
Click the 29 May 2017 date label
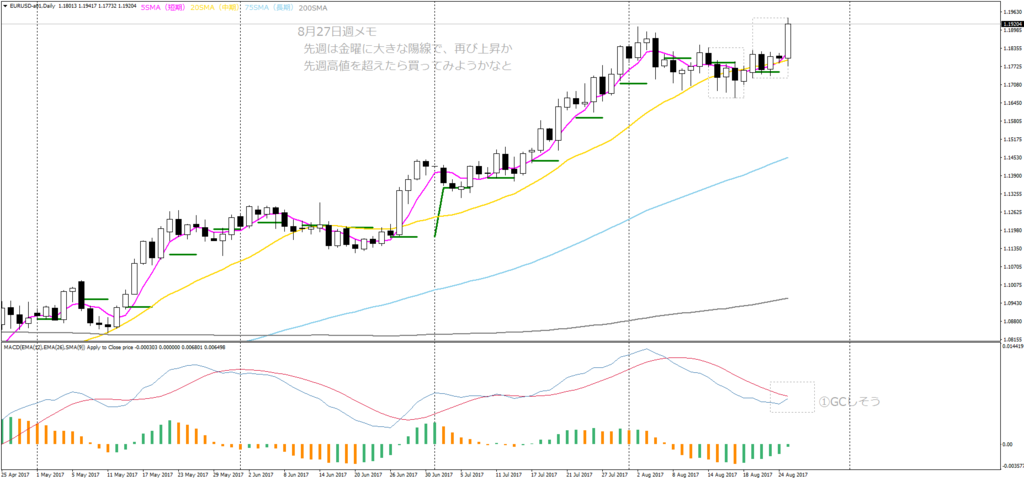[227, 475]
